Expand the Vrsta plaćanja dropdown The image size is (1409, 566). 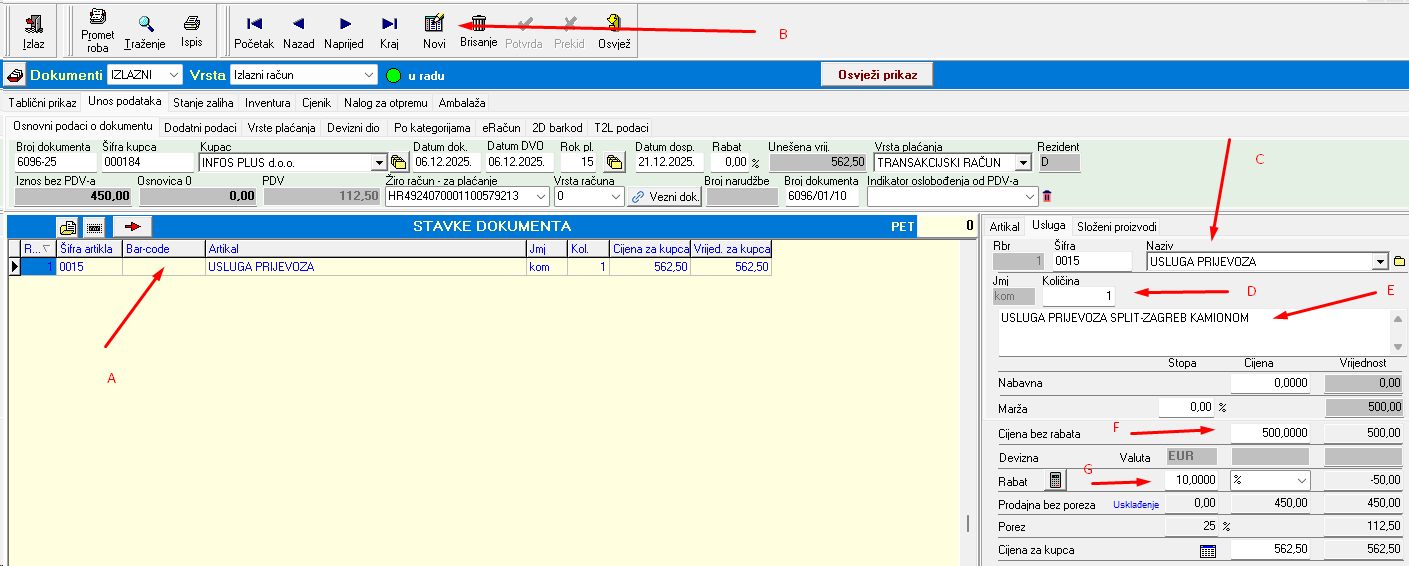pyautogui.click(x=1022, y=162)
